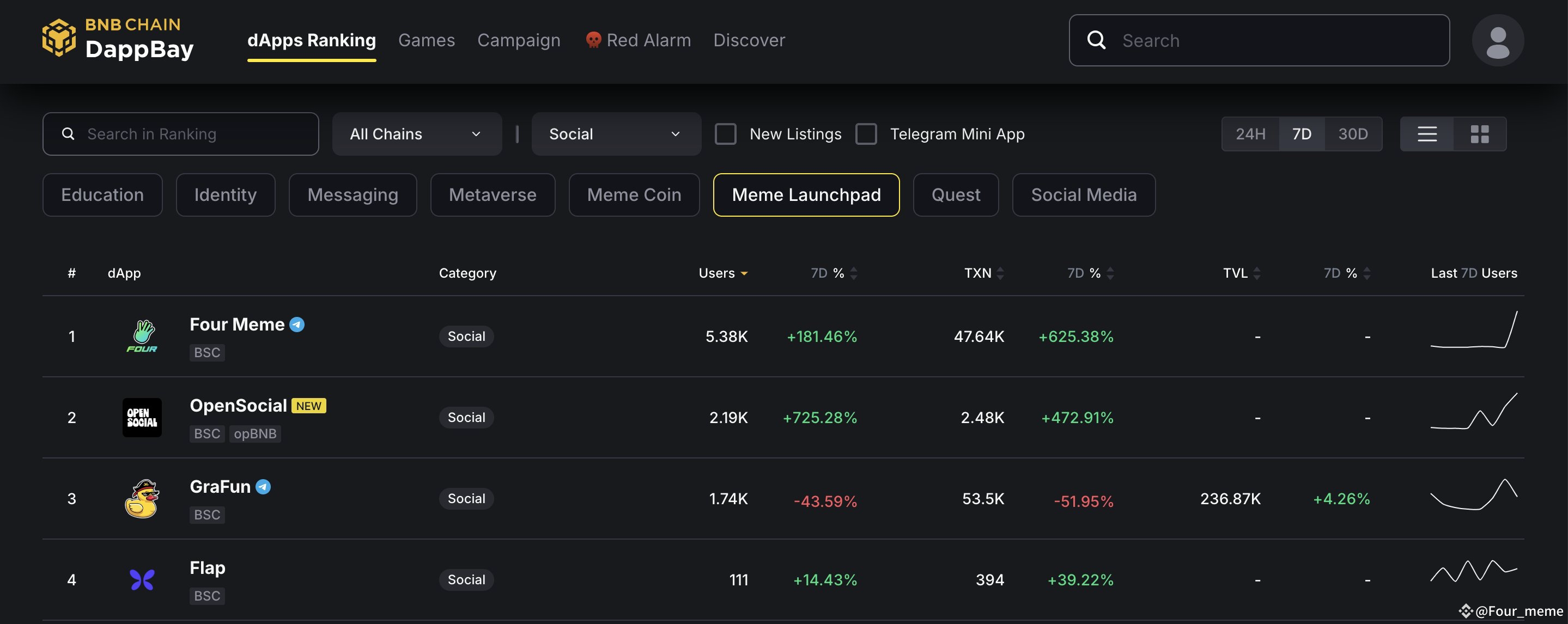Select the 24H time range toggle

point(1250,134)
